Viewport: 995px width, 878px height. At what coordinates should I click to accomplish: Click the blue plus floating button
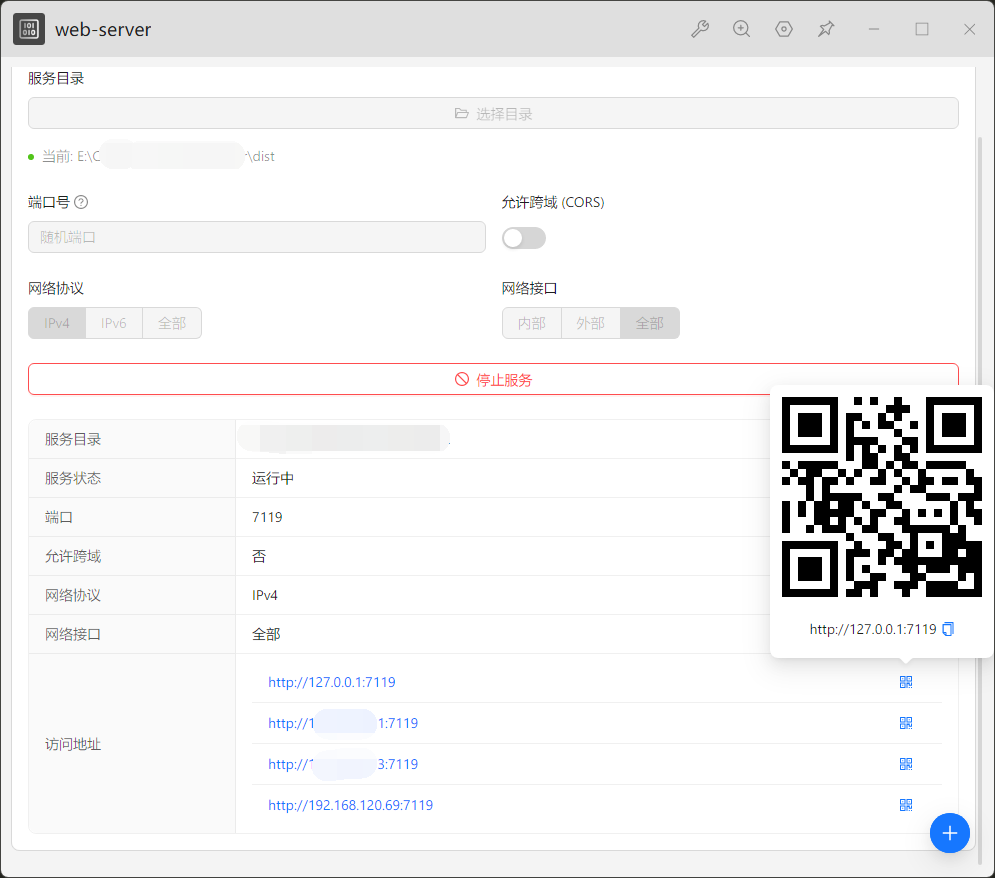(949, 833)
